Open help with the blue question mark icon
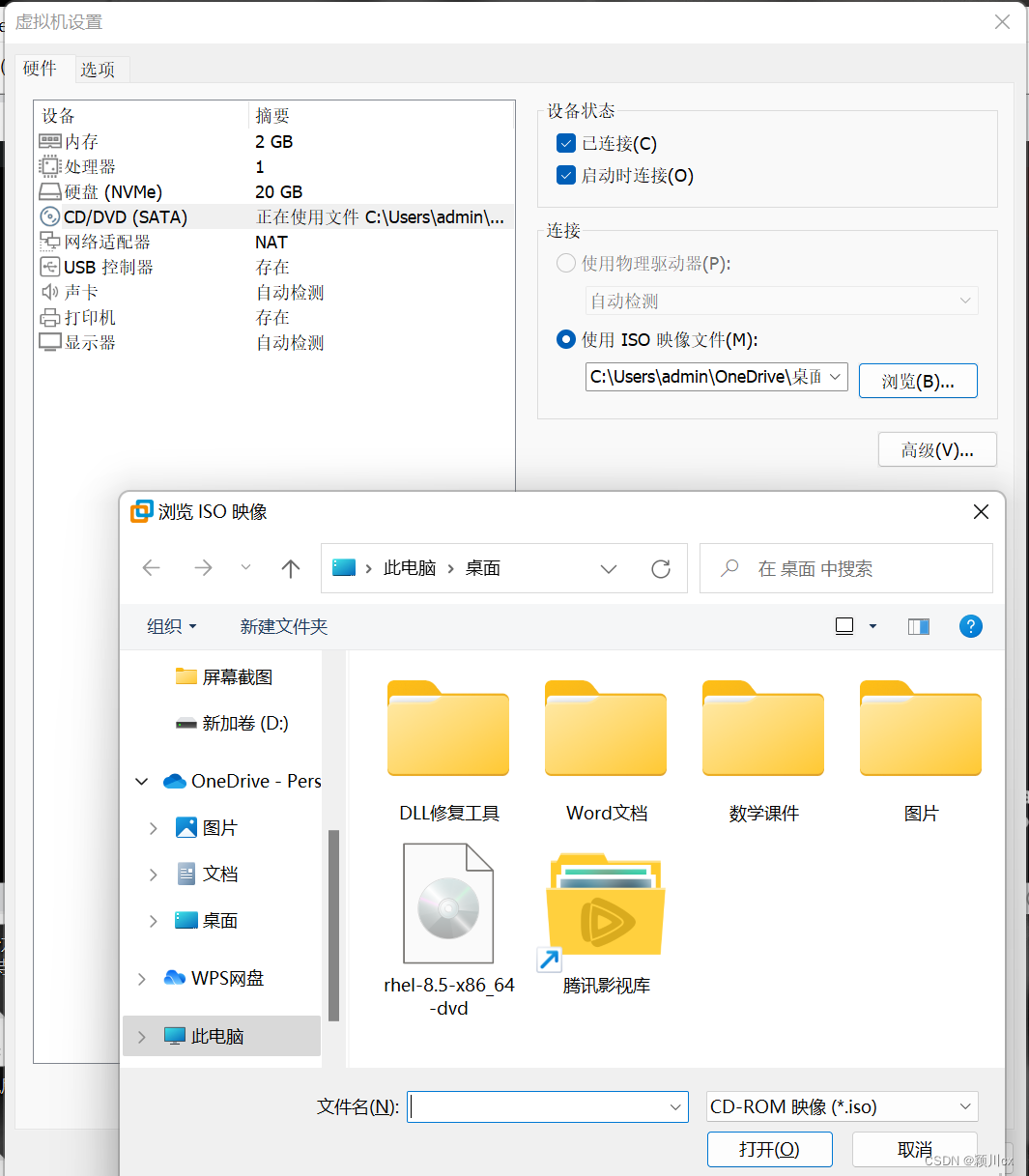Screen dimensions: 1029x1176 [970, 626]
